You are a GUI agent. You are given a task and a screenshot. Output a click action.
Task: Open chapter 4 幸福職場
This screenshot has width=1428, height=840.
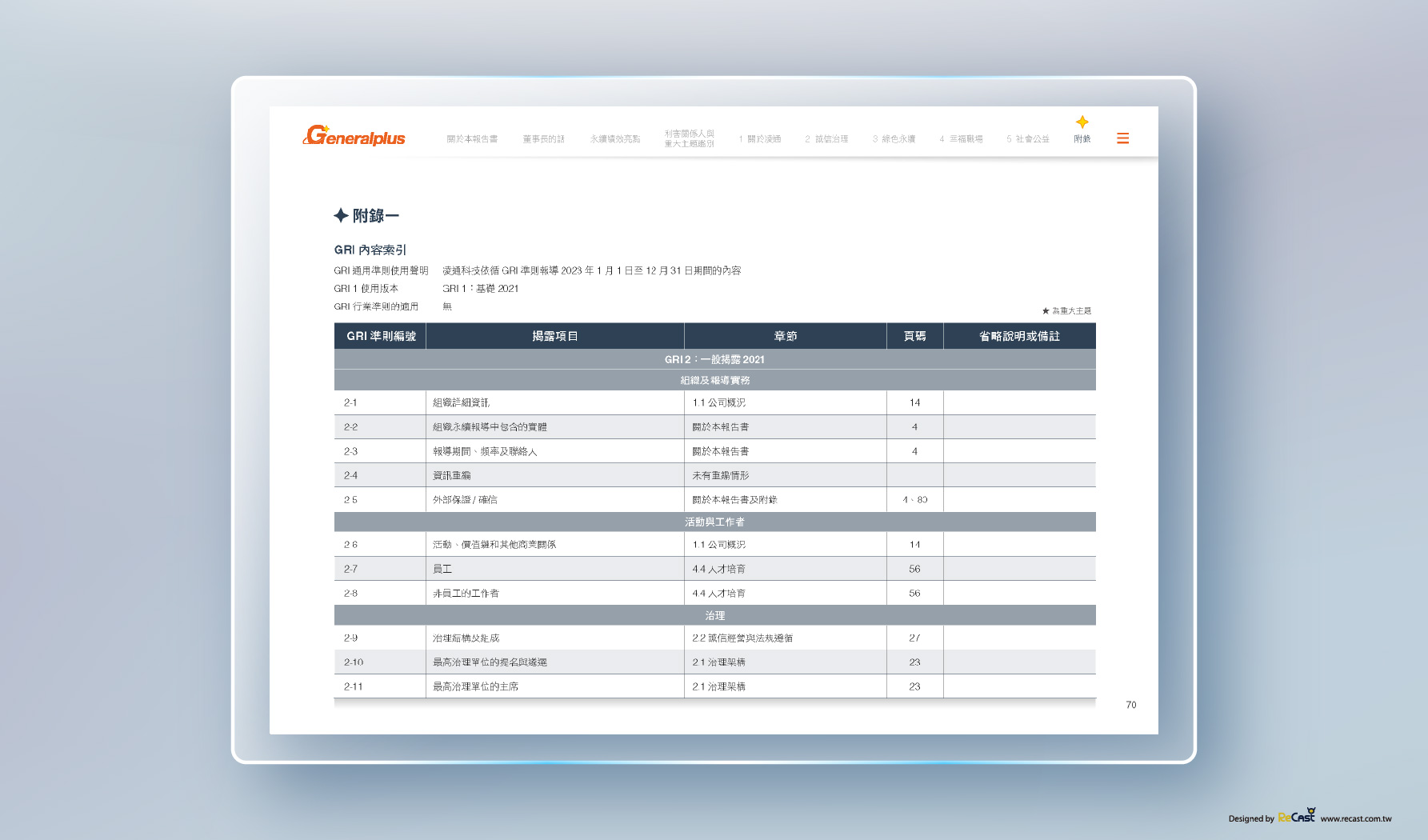(961, 139)
